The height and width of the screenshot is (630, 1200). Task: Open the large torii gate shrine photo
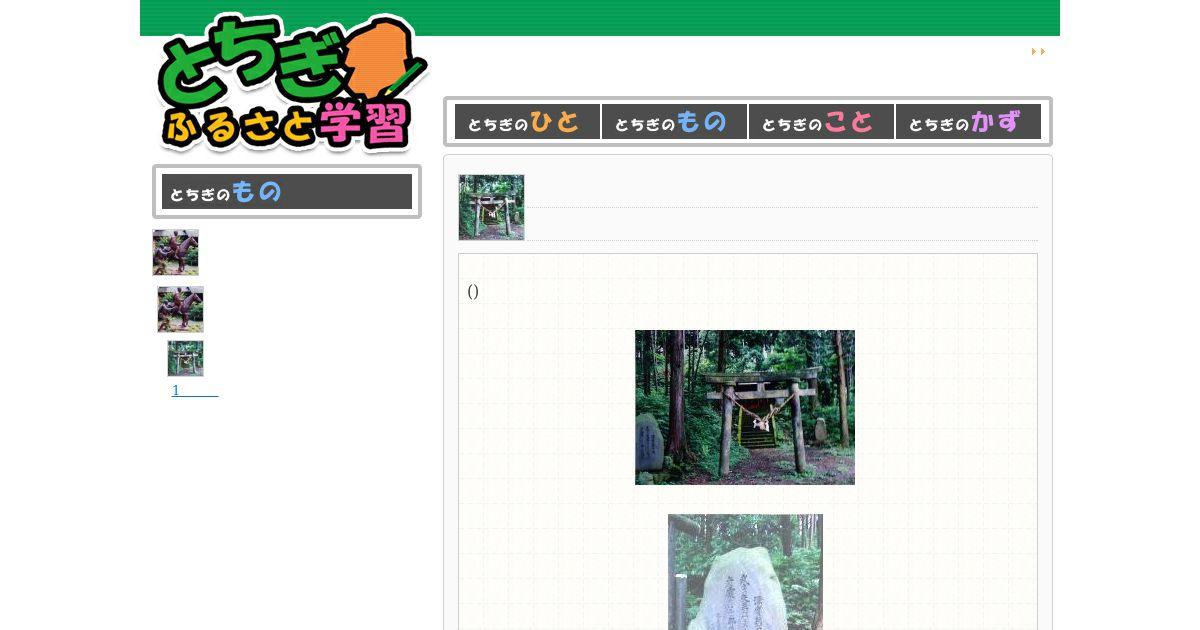click(745, 407)
